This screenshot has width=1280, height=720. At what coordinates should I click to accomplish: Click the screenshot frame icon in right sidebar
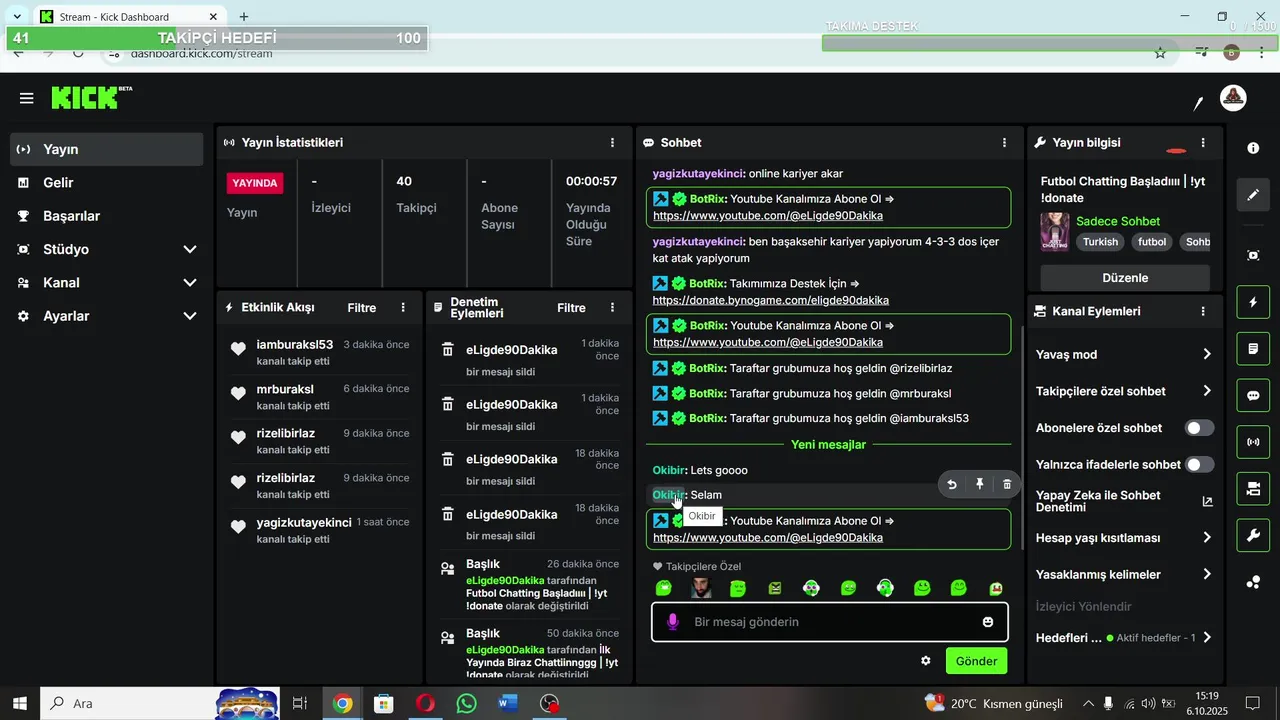tap(1253, 255)
